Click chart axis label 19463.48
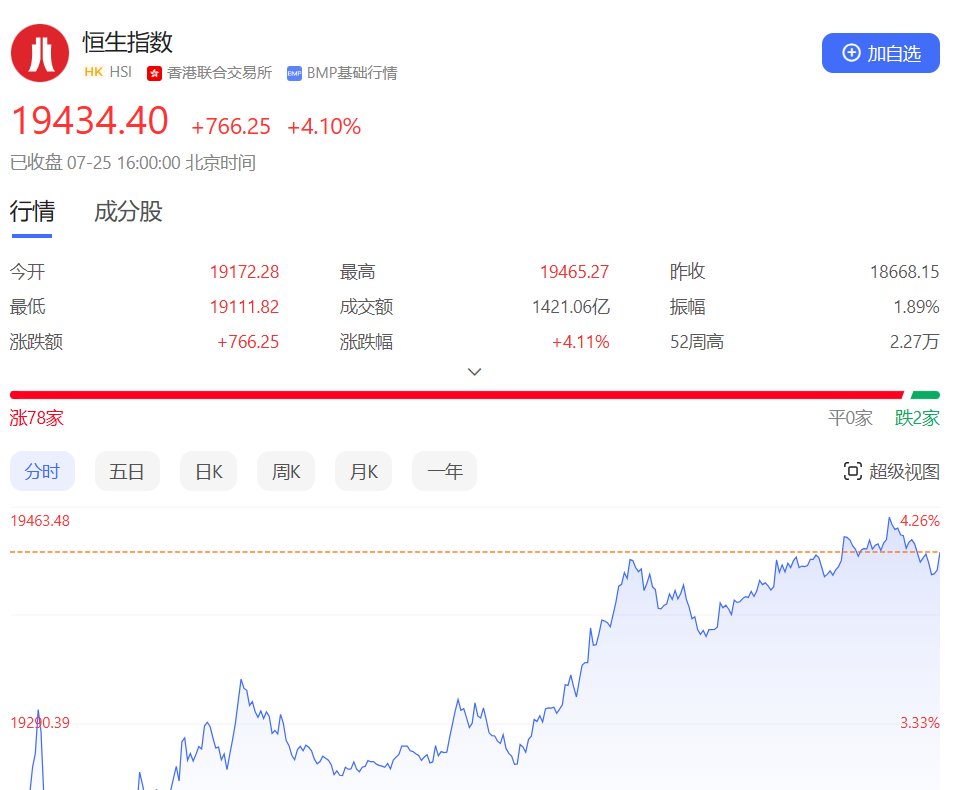 click(40, 521)
